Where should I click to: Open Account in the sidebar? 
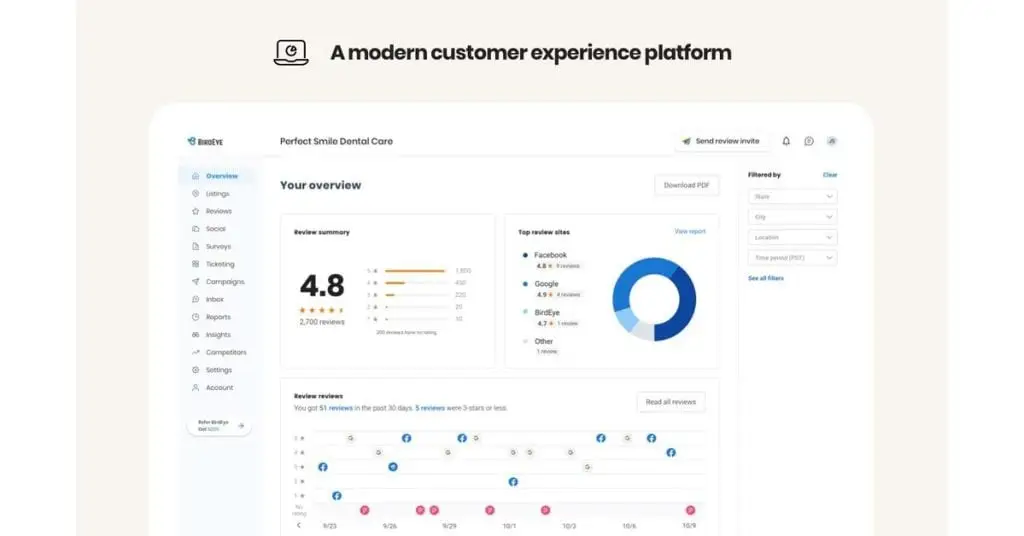(x=219, y=387)
